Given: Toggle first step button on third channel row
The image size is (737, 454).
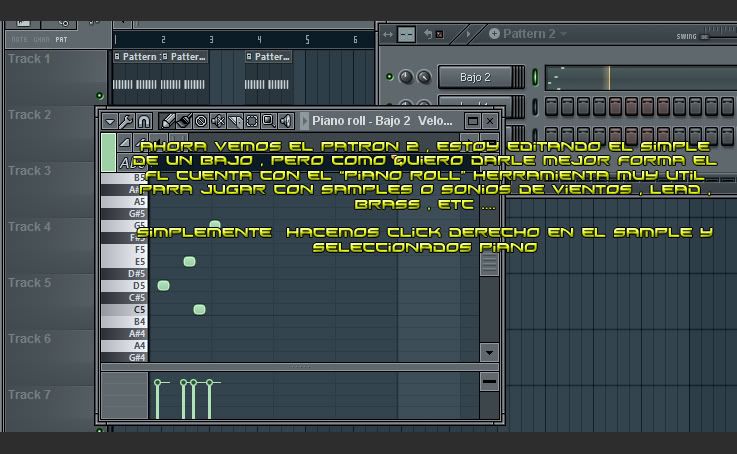Looking at the screenshot, I should click(x=551, y=135).
